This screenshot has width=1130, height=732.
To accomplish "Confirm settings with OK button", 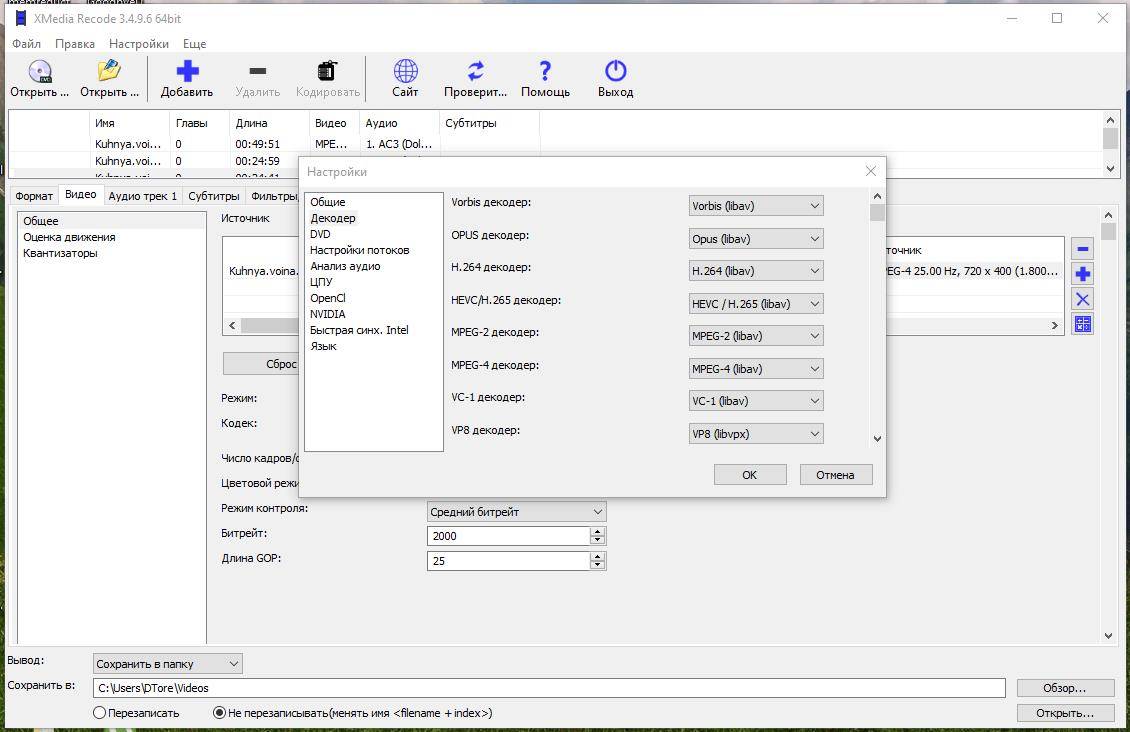I will (749, 475).
